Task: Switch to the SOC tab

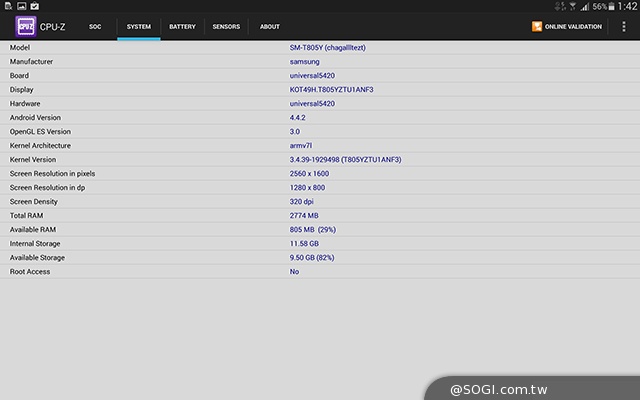Action: [x=95, y=27]
